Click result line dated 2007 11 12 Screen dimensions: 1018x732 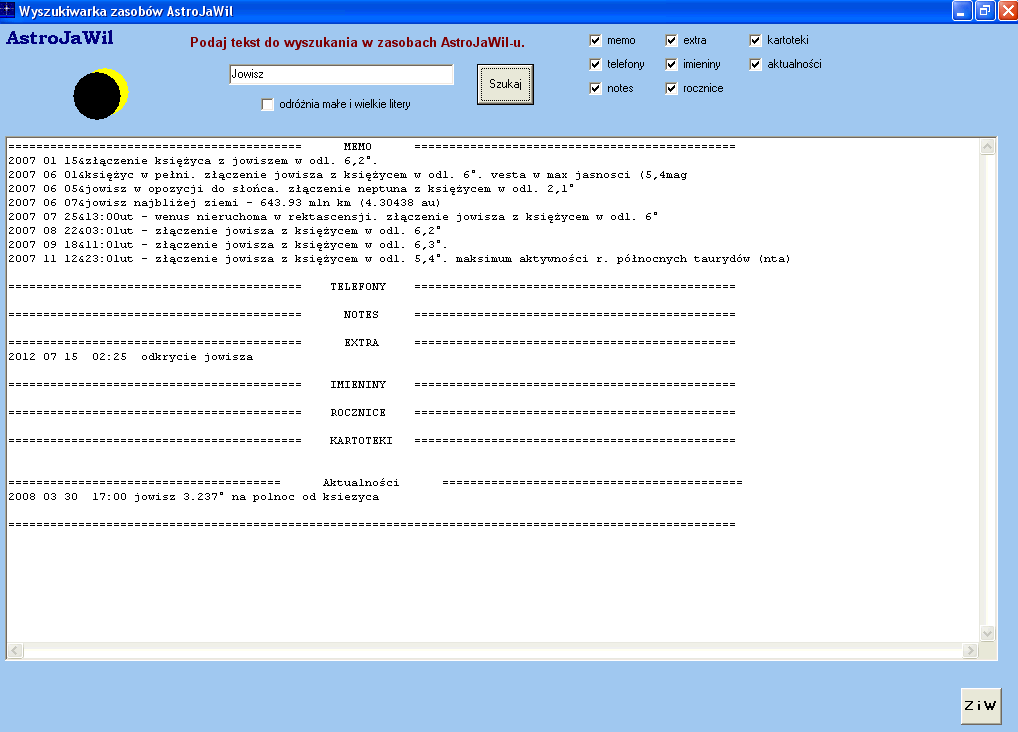(x=399, y=259)
